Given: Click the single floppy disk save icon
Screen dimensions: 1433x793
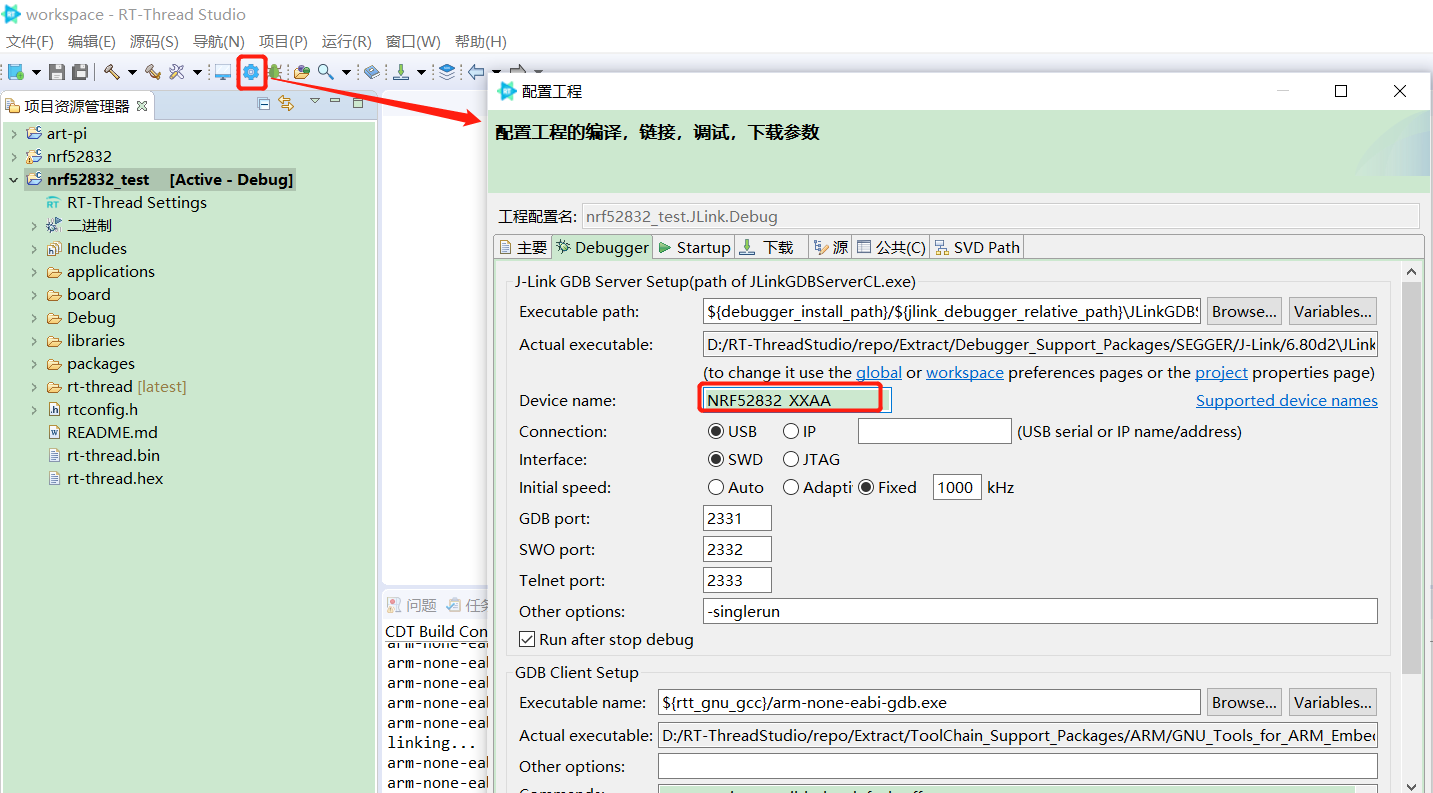Looking at the screenshot, I should (x=57, y=72).
